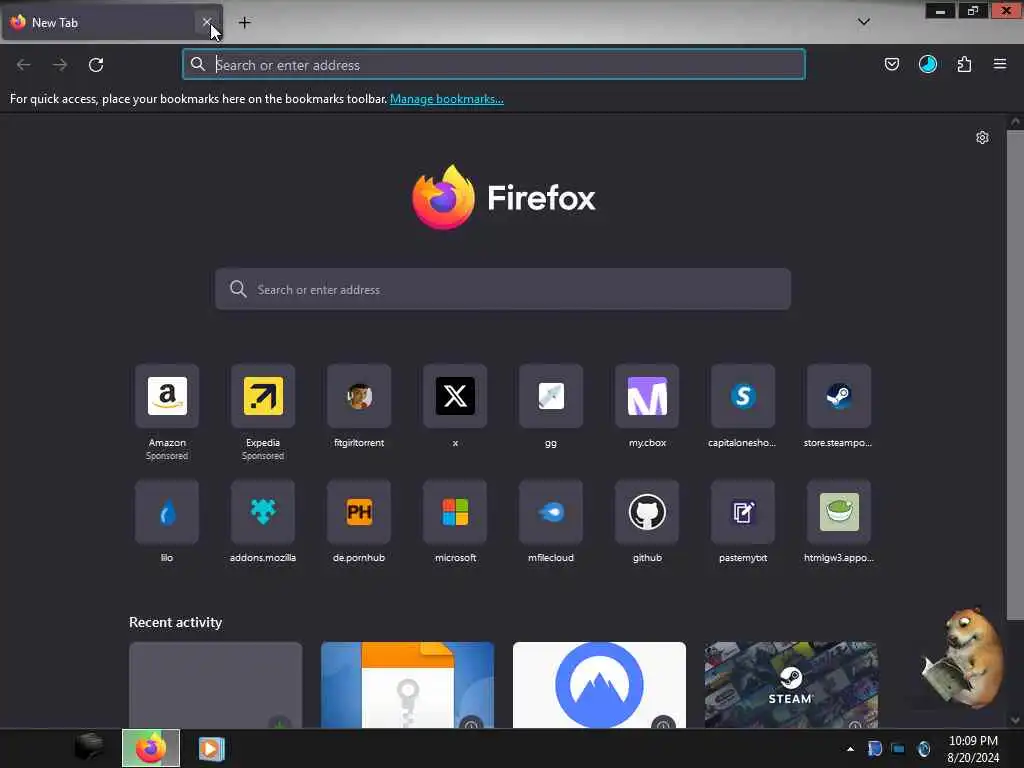This screenshot has width=1024, height=768.
Task: Open the hamburger application menu
Action: [1000, 64]
